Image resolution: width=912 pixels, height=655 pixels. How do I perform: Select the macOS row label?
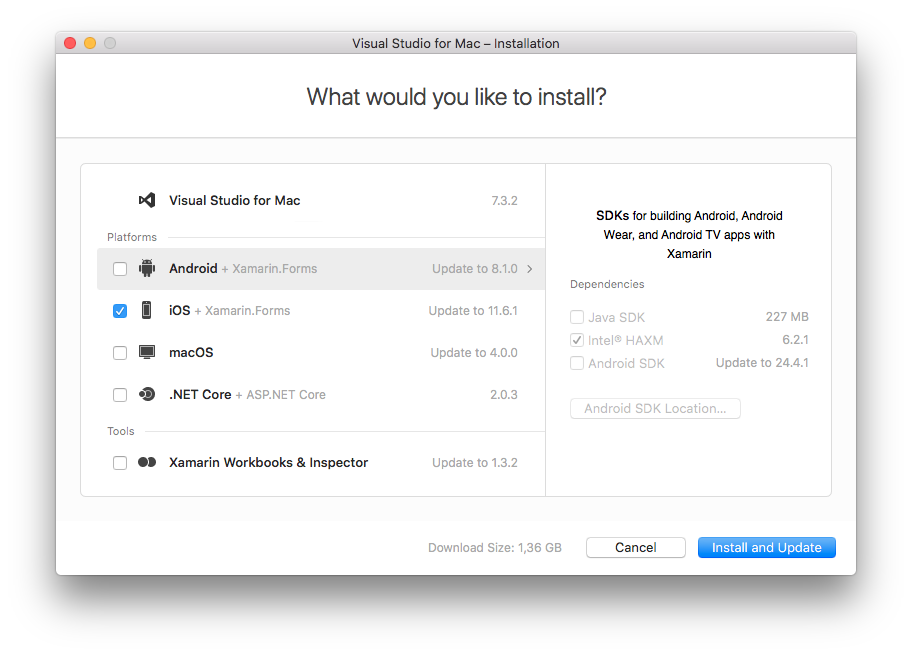[191, 353]
